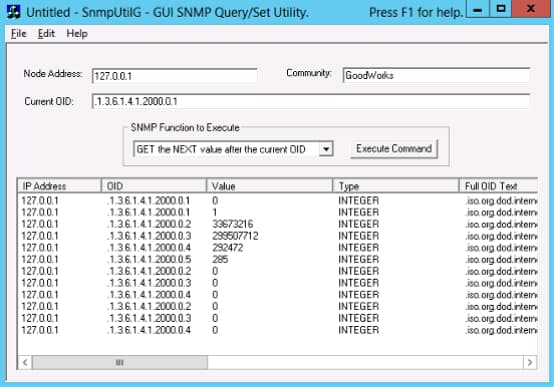Screen dimensions: 554x387
Task: Click the horizontal scrollbar left arrow
Action: pyautogui.click(x=25, y=362)
